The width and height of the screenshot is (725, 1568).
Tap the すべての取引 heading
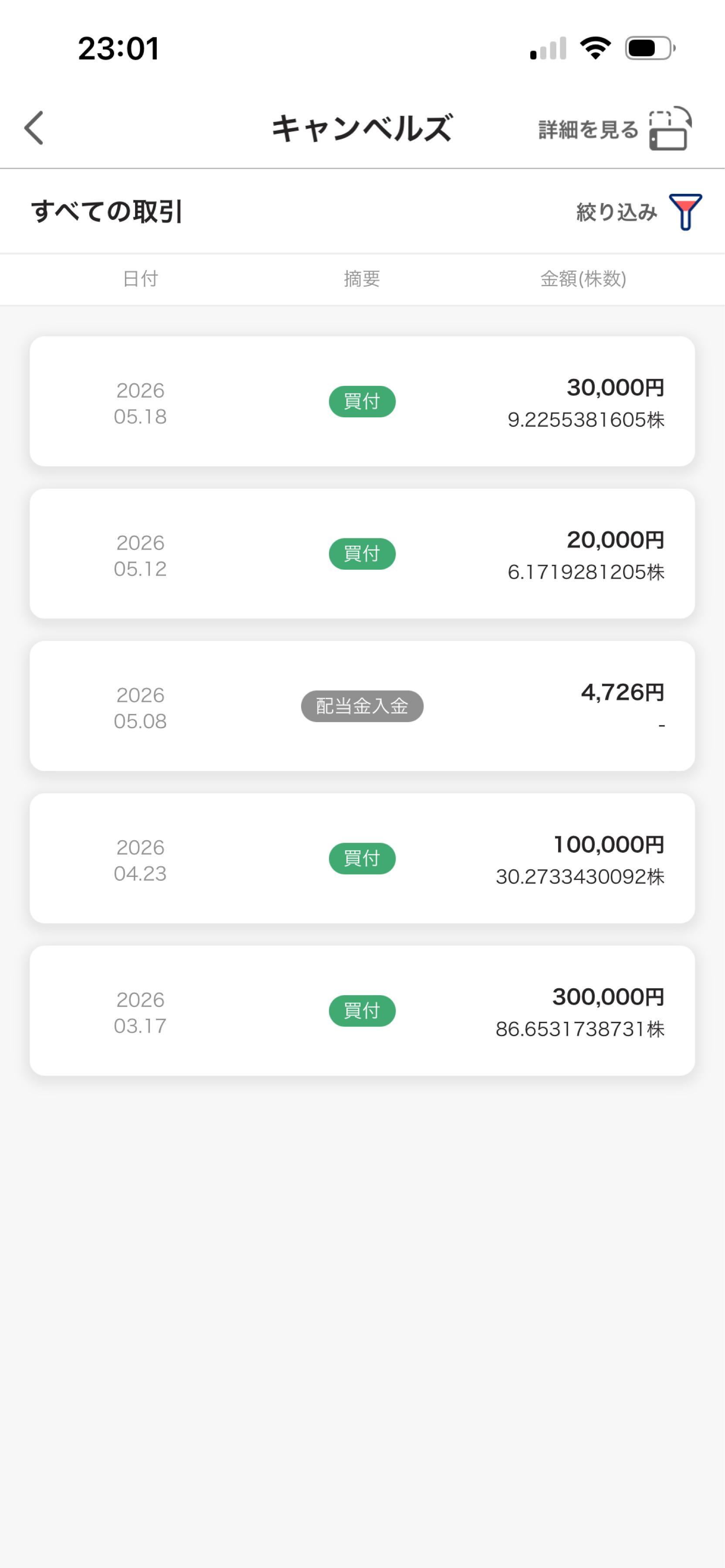107,212
